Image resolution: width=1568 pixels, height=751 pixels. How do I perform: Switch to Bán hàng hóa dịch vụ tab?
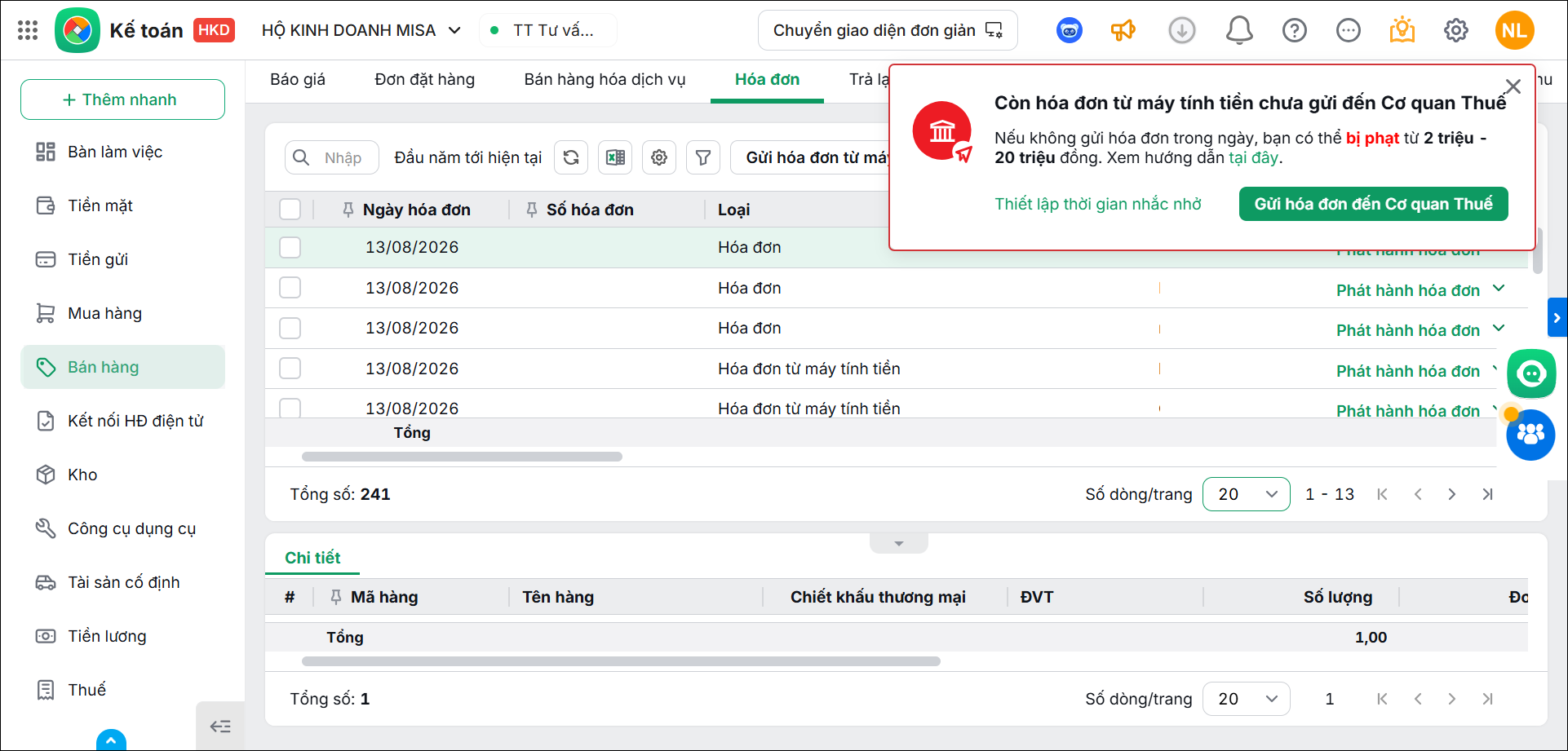pyautogui.click(x=605, y=79)
